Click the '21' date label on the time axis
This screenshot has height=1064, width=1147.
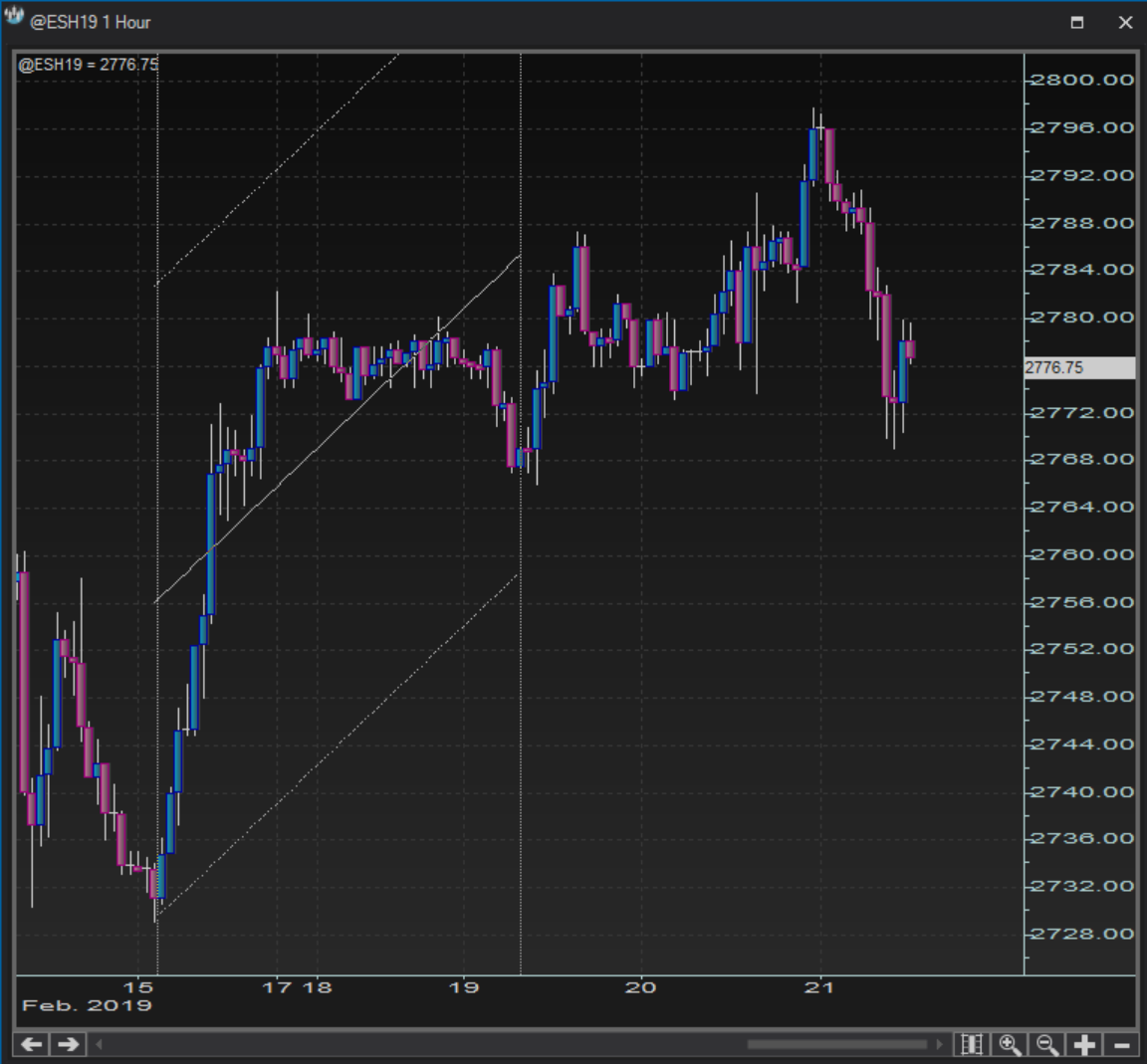(x=819, y=987)
